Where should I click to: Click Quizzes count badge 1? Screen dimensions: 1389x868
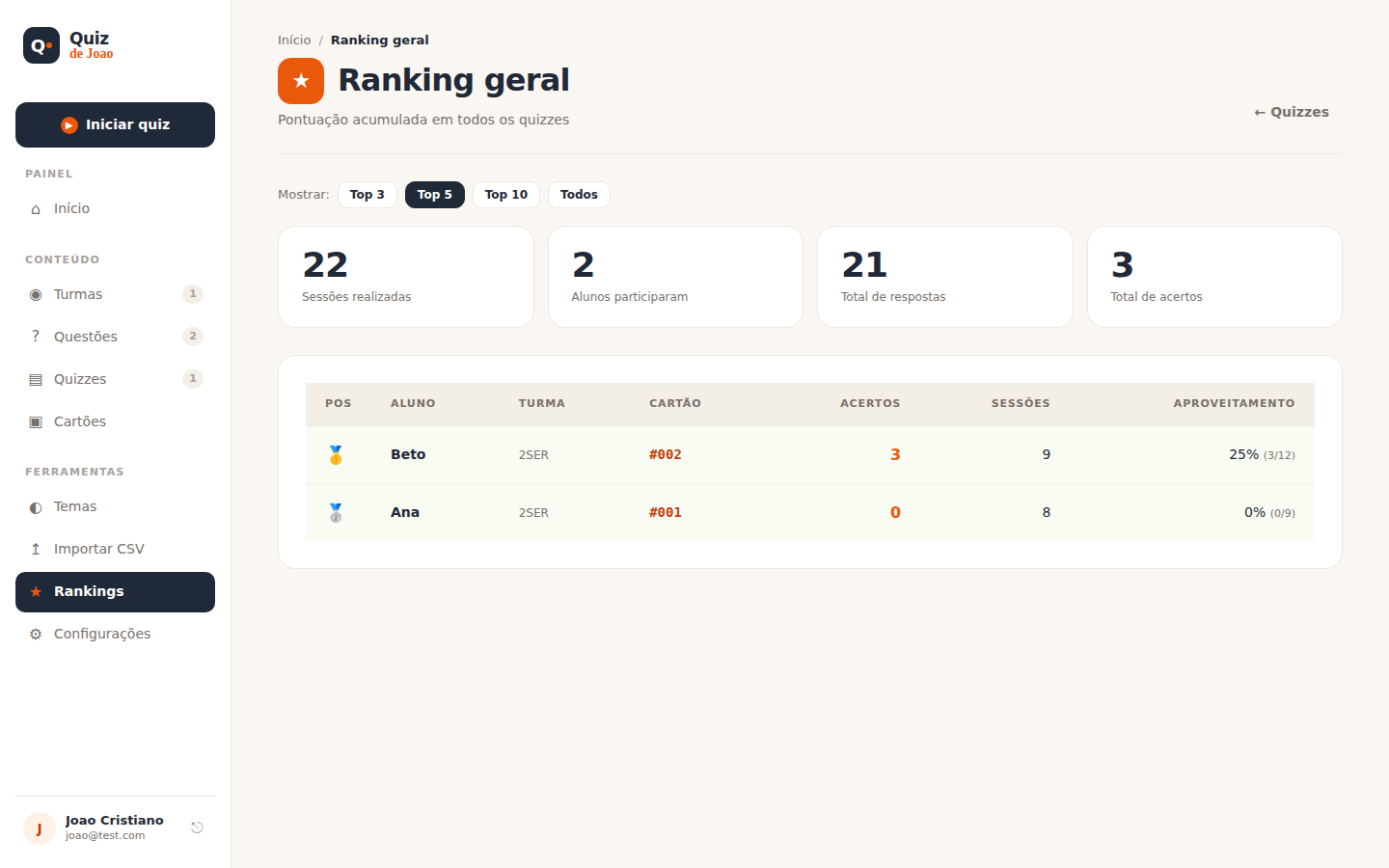[193, 379]
